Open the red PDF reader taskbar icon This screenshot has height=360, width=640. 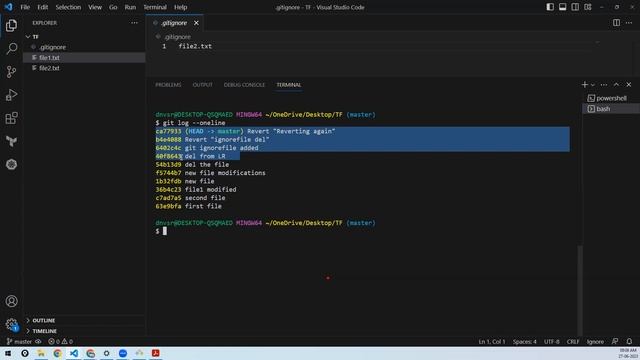[x=156, y=353]
